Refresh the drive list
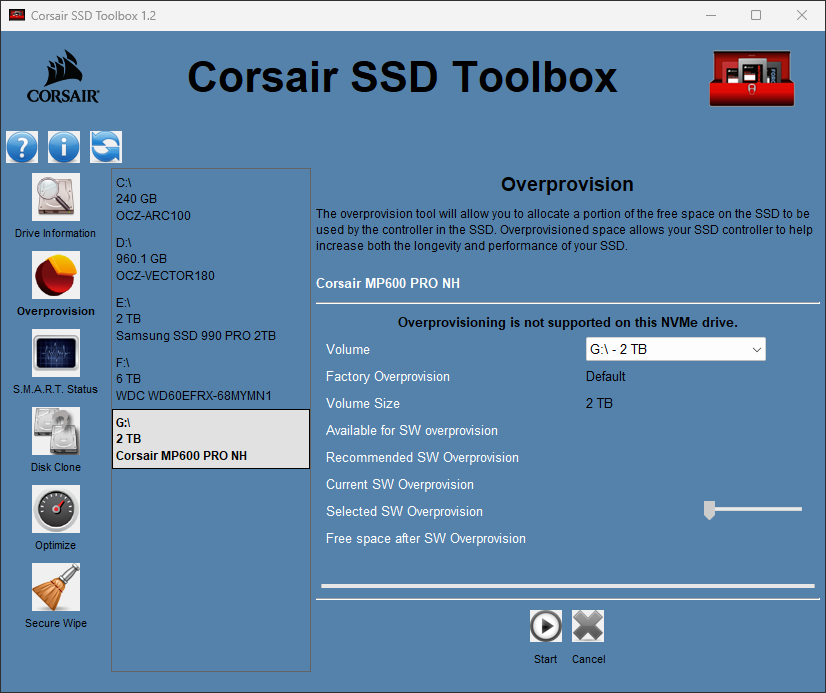The height and width of the screenshot is (693, 826). [x=106, y=147]
